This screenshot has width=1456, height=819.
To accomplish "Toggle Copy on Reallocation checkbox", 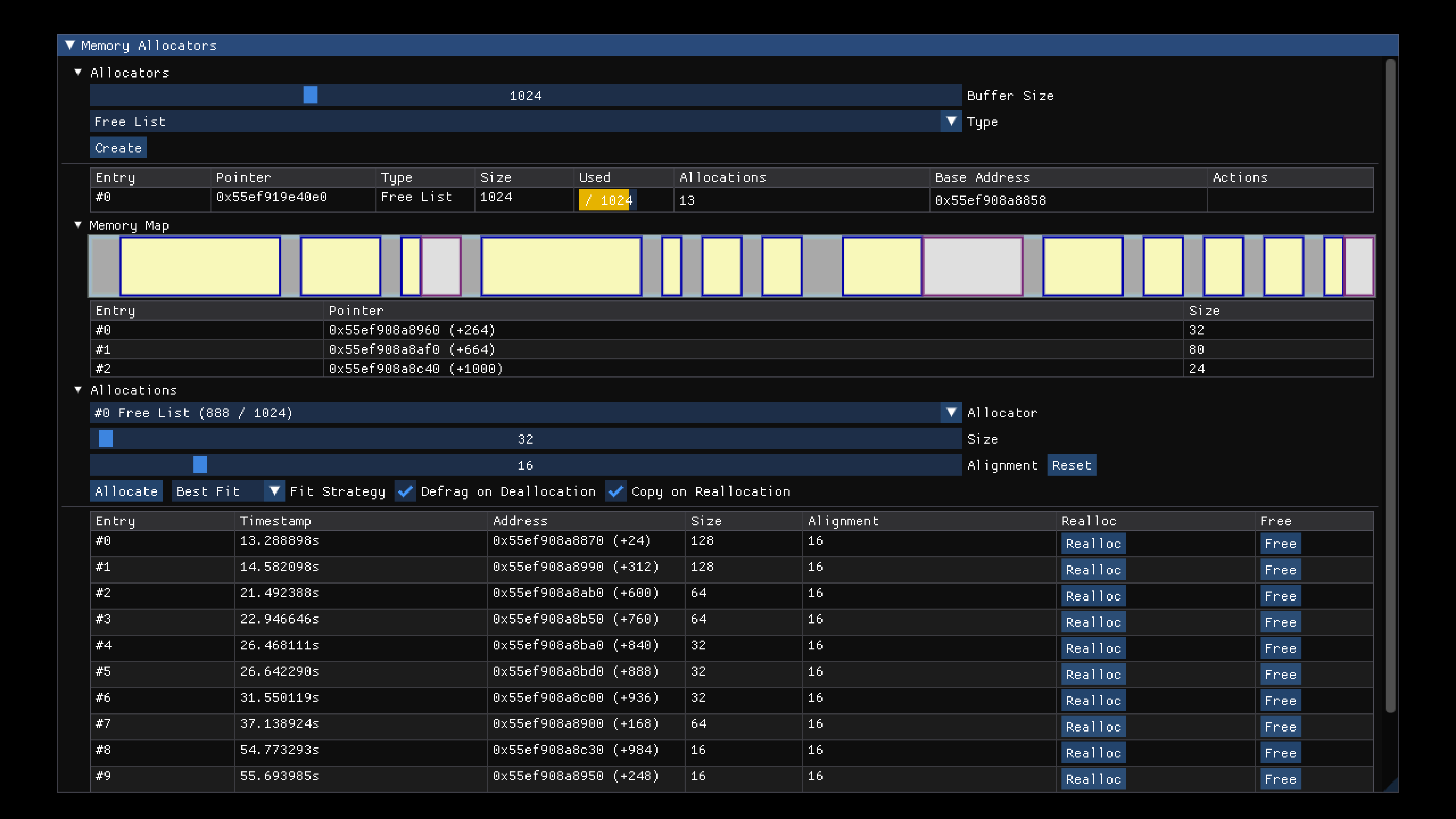I will tap(616, 491).
